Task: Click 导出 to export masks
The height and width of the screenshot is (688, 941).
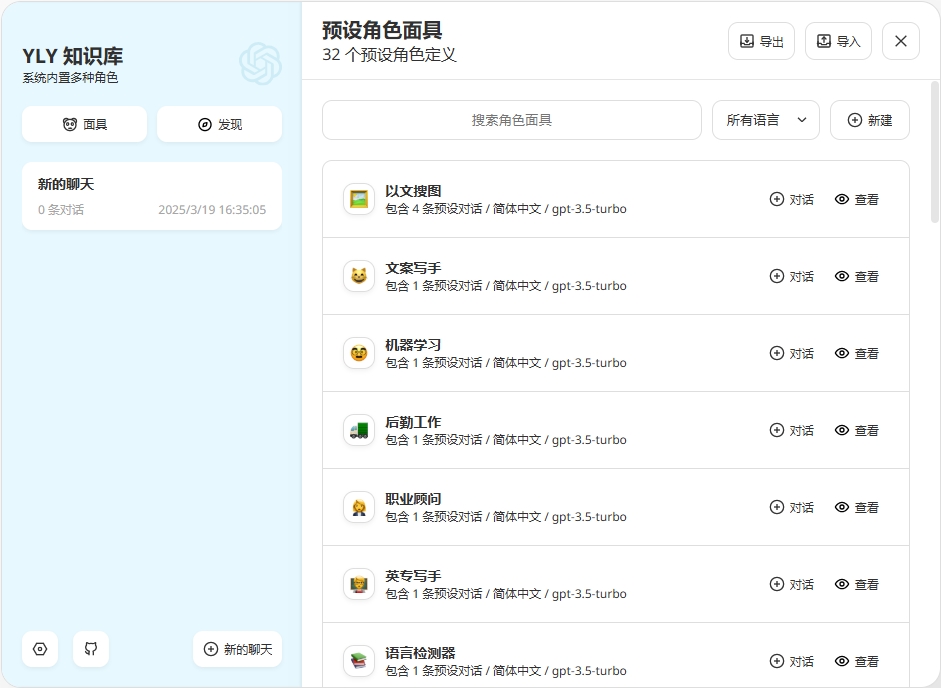Action: click(761, 41)
